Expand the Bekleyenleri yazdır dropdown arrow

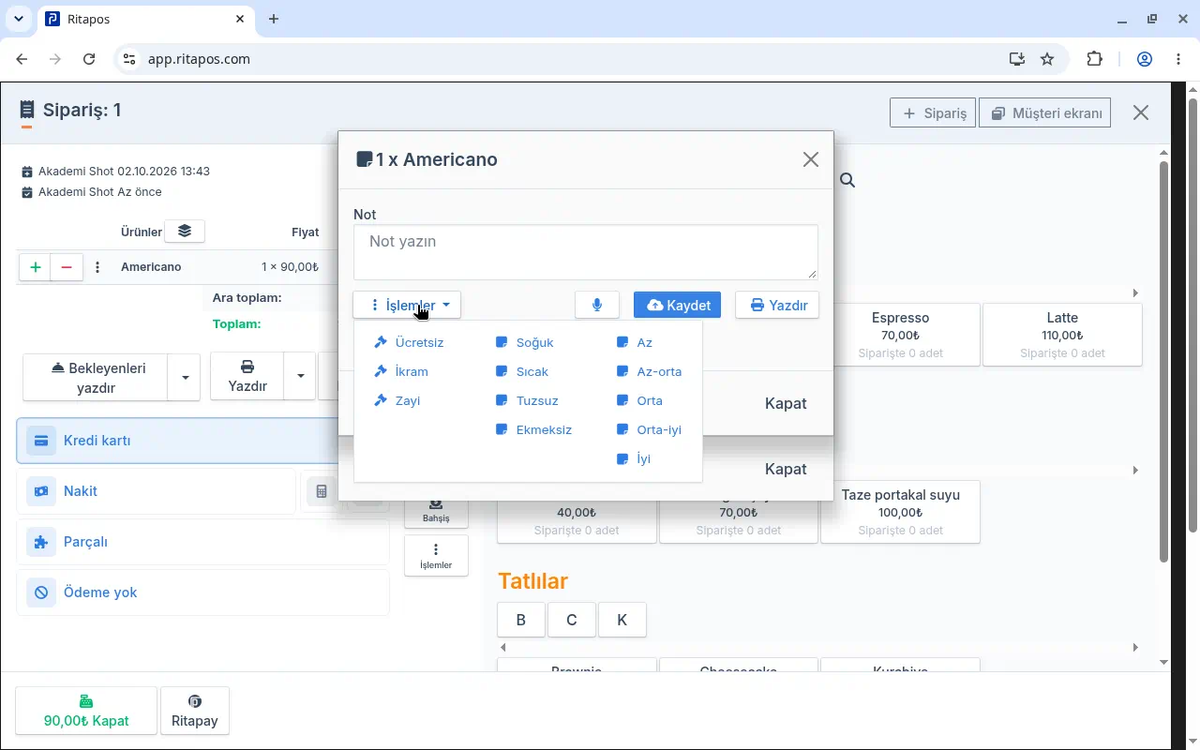click(184, 377)
